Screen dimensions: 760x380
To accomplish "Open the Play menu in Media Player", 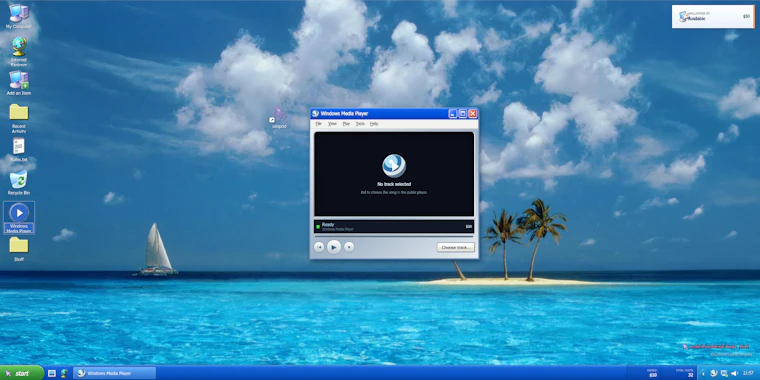I will [x=346, y=124].
